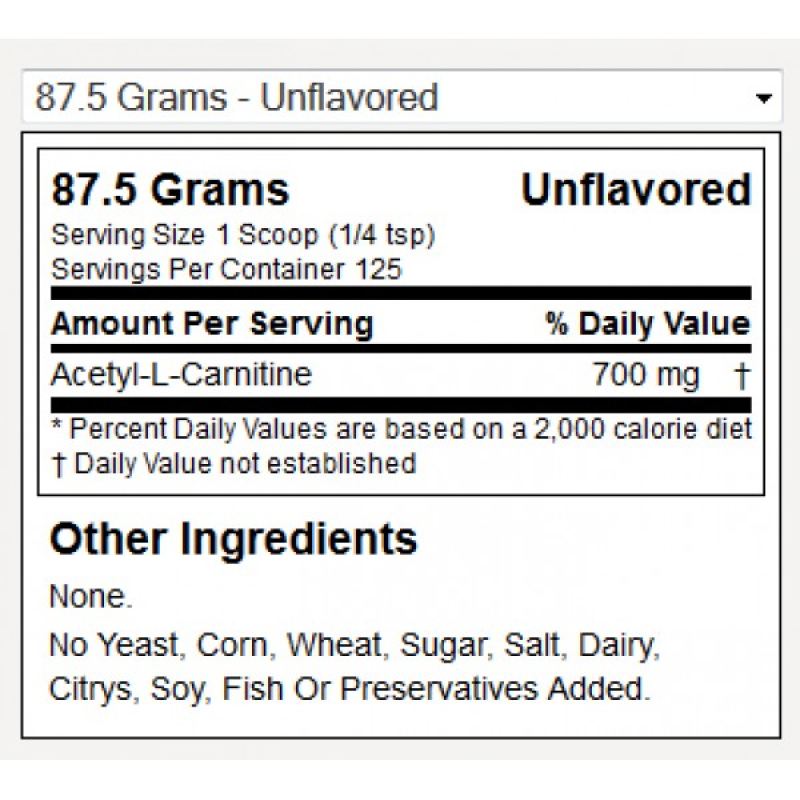
Task: Click the thick black divider under servings
Action: [401, 293]
